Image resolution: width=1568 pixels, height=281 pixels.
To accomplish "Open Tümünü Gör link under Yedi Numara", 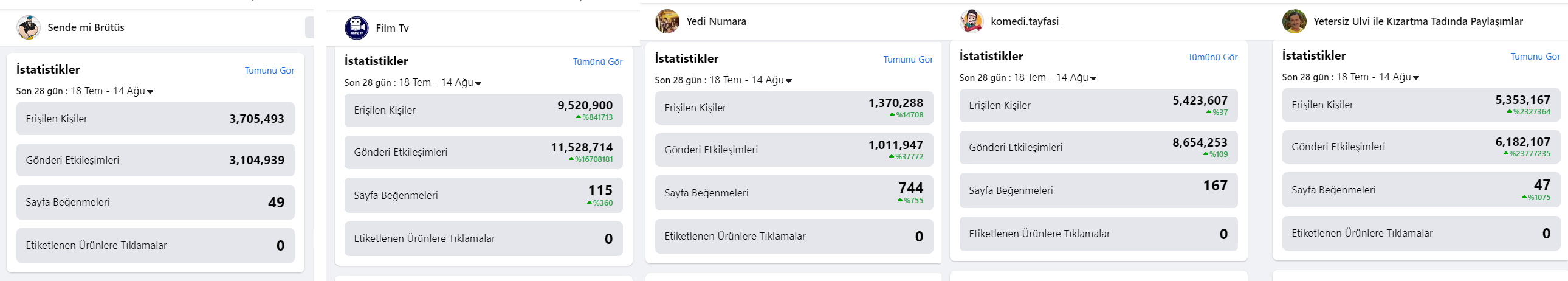I will pyautogui.click(x=907, y=60).
